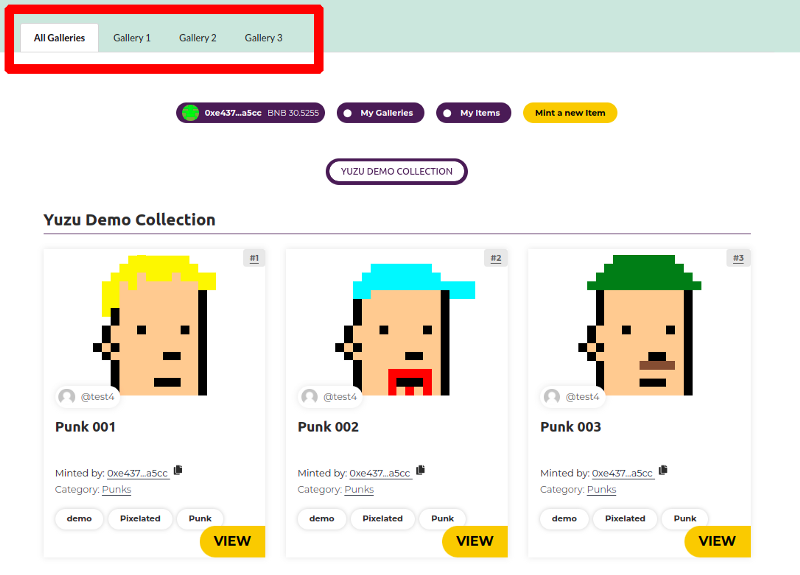Viewport: 800px width, 575px height.
Task: Click the Pixelated tag on Punk 001
Action: coord(140,518)
